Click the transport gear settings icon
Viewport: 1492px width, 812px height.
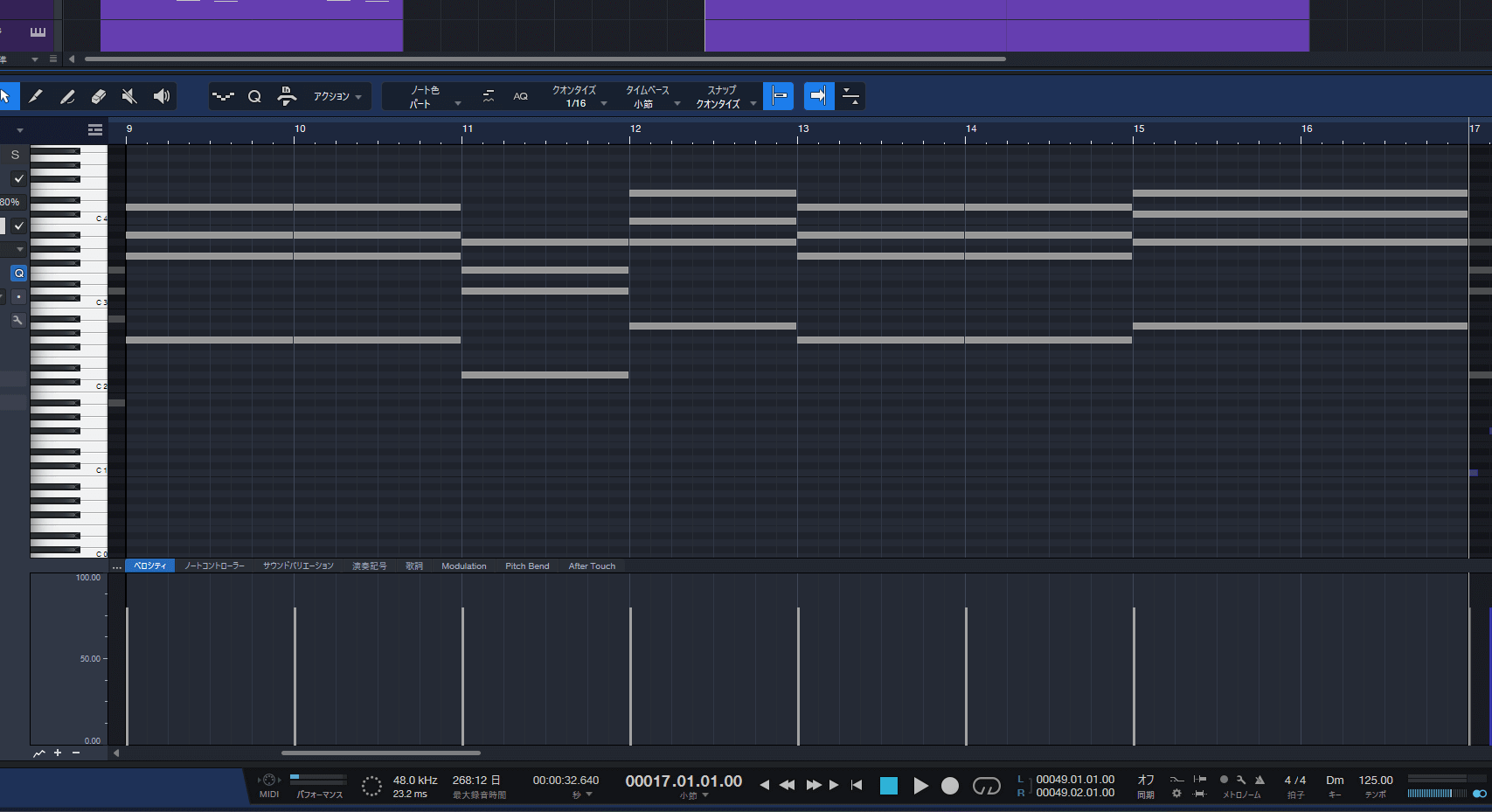pyautogui.click(x=1176, y=794)
